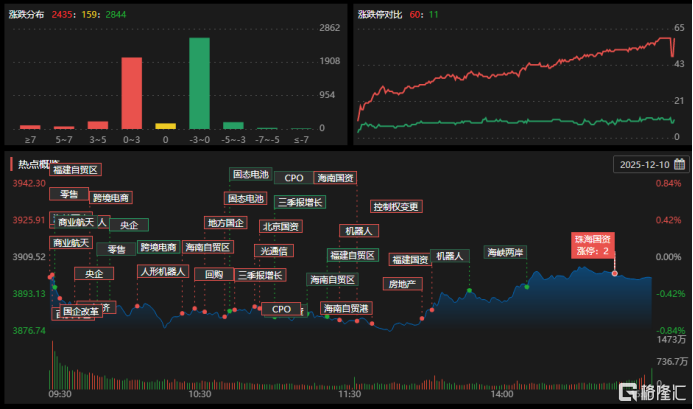Click the yellow 0 distribution bar
Image resolution: width=693 pixels, height=409 pixels.
[x=166, y=126]
